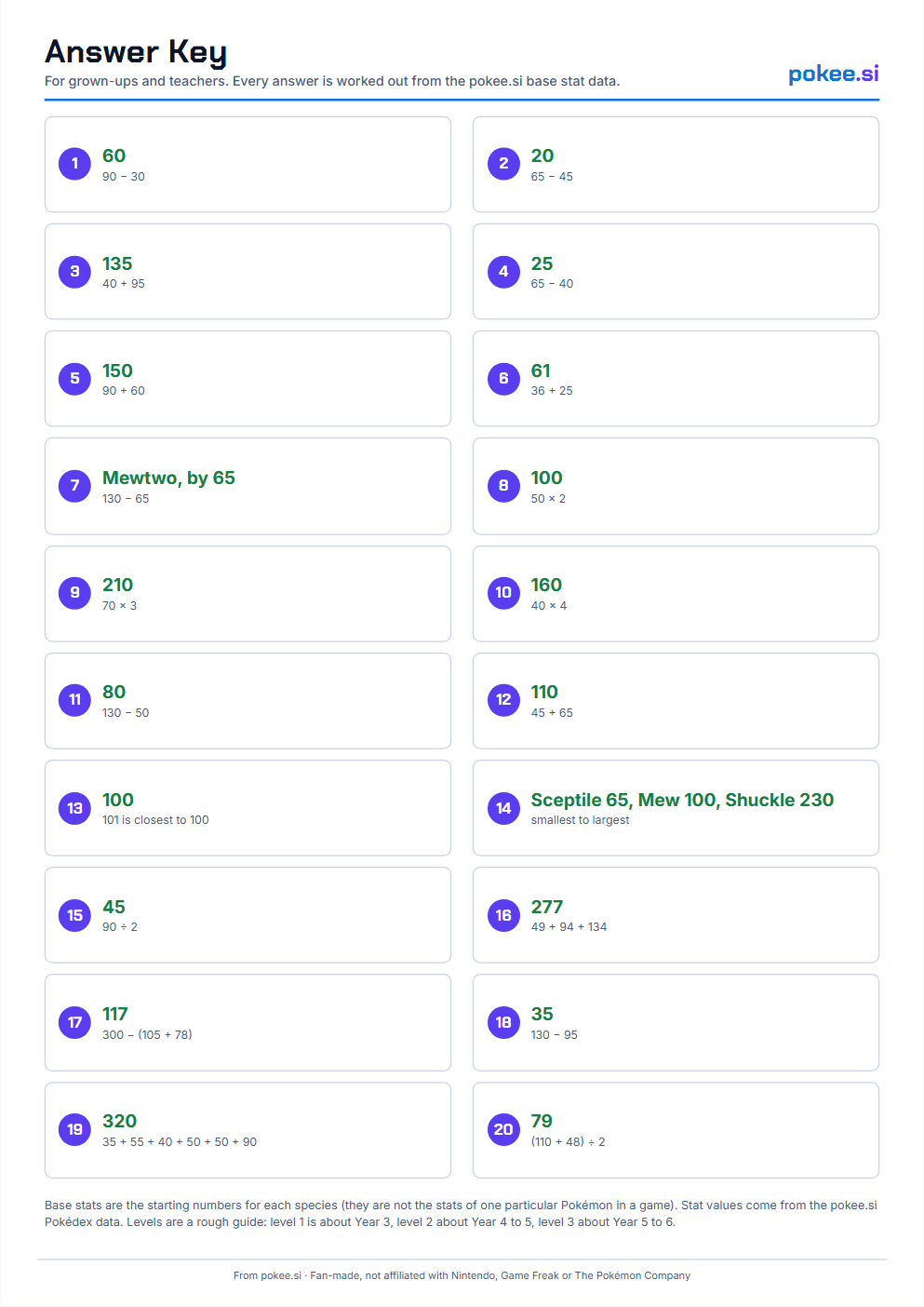Select the answer 277 in card 16
This screenshot has width=924, height=1307.
[x=547, y=907]
